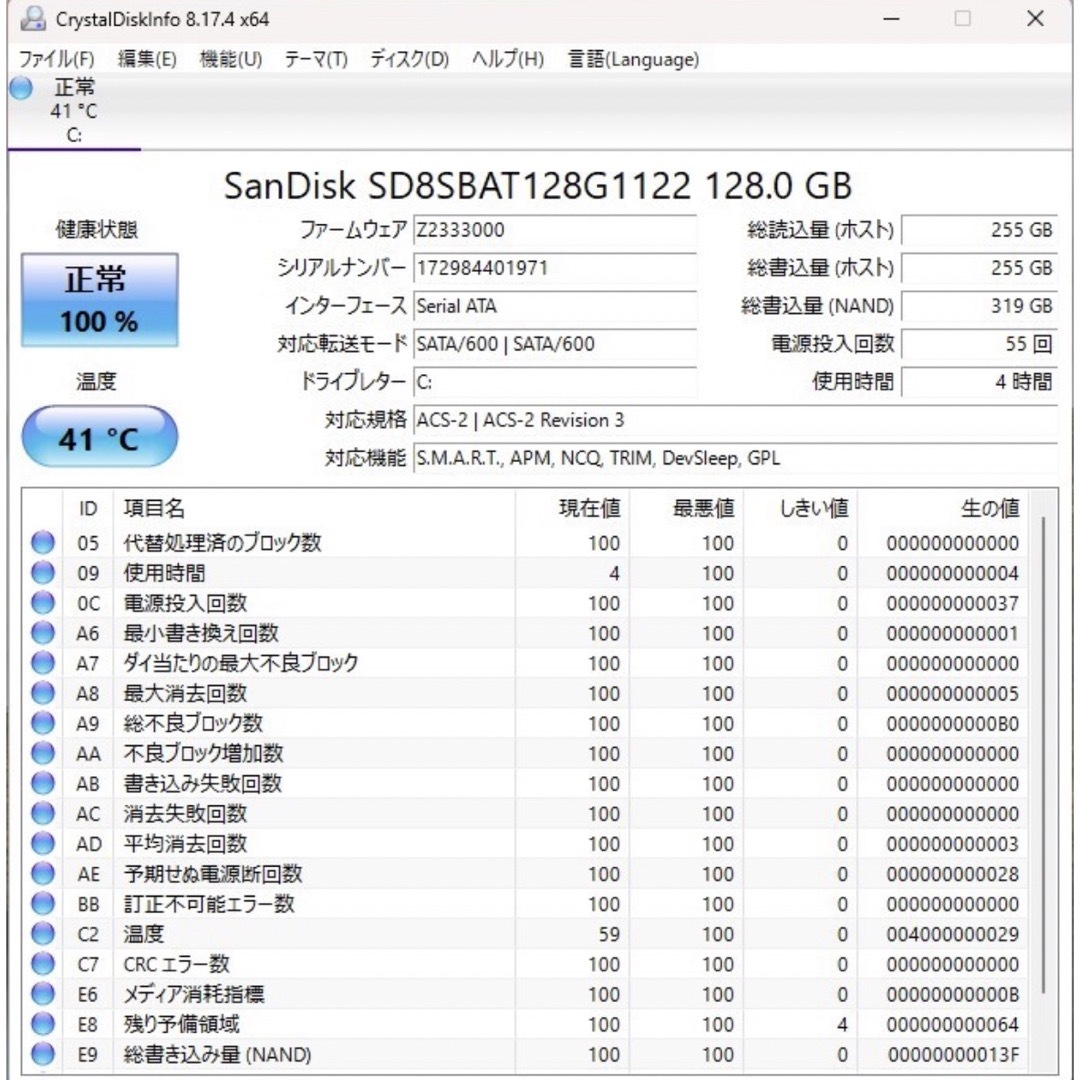Viewport: 1080px width, 1080px height.
Task: Click the transfer mode field SATA/600 | SATA/600
Action: 555,344
